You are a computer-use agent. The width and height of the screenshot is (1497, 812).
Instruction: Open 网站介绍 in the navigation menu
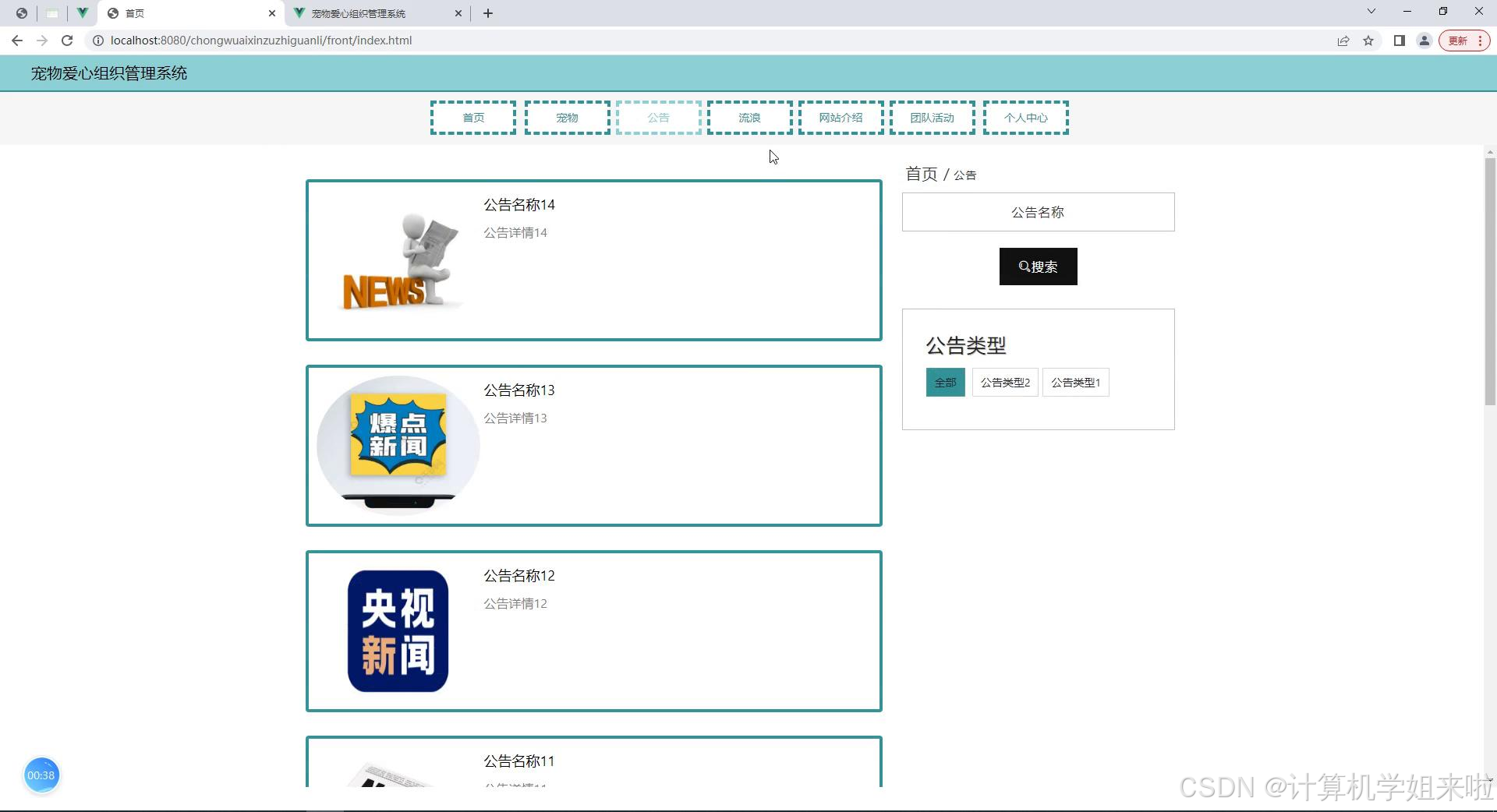pyautogui.click(x=841, y=118)
